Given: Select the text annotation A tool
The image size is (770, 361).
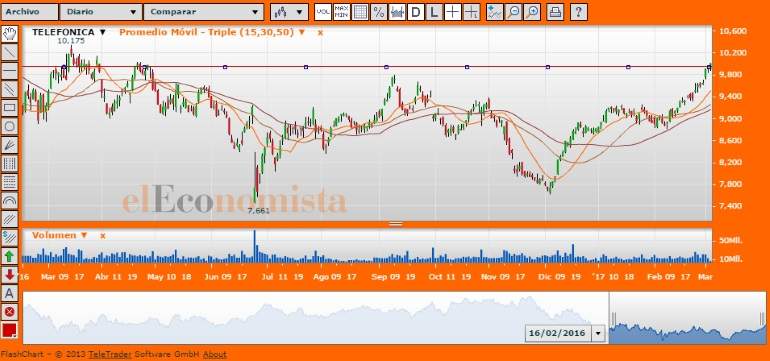Looking at the screenshot, I should click(9, 293).
